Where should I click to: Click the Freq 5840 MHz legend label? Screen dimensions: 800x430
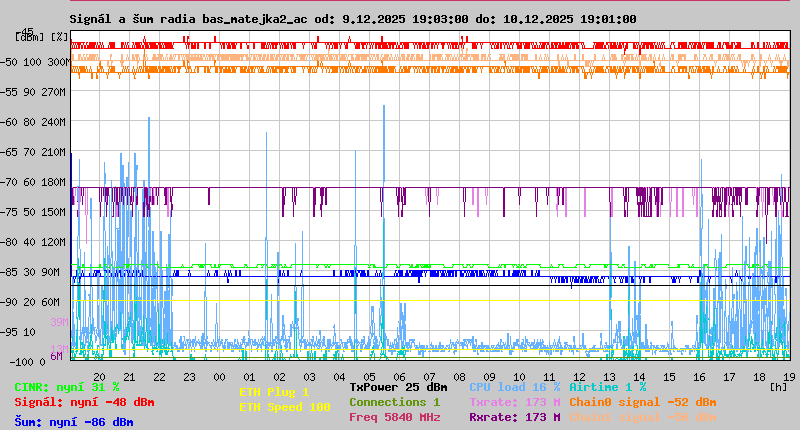click(394, 417)
